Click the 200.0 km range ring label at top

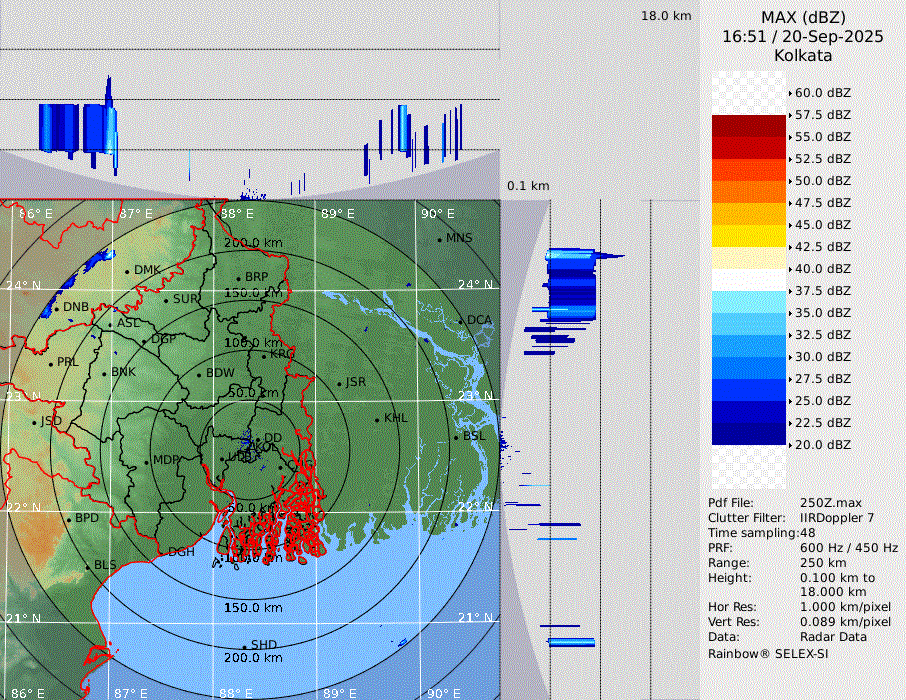pyautogui.click(x=253, y=243)
